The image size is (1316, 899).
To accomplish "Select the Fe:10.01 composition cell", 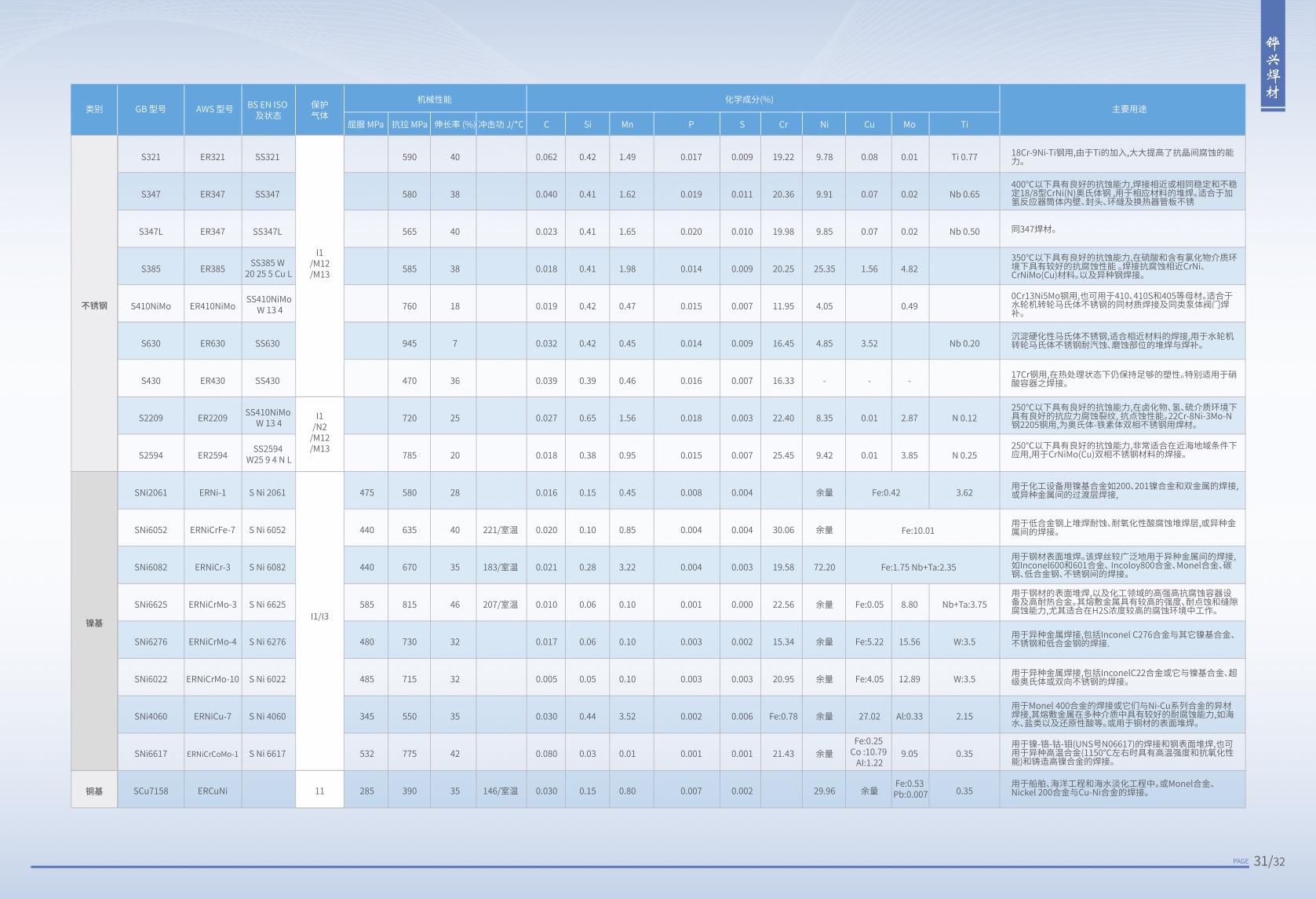I will coord(917,531).
